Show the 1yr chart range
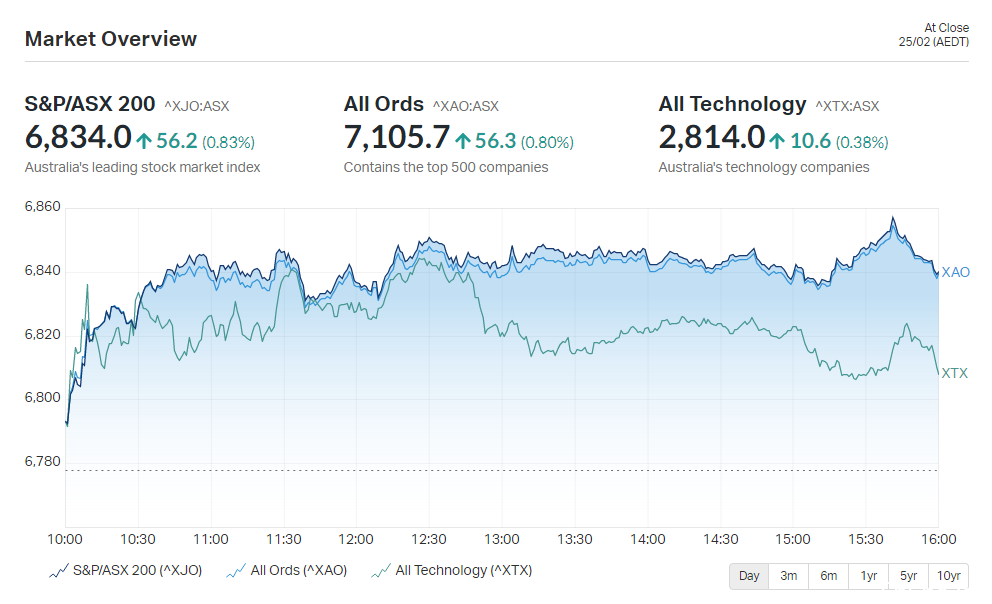The image size is (992, 604). pos(869,576)
